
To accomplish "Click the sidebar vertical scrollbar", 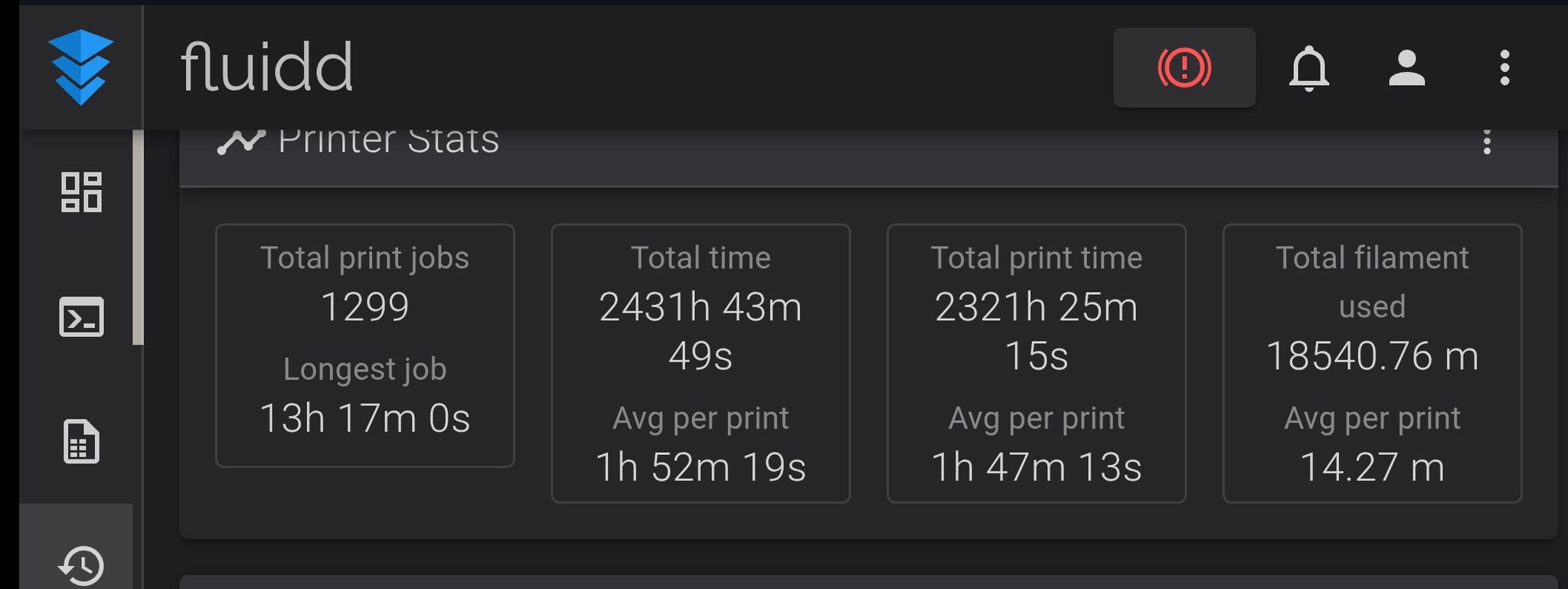I will (138, 237).
